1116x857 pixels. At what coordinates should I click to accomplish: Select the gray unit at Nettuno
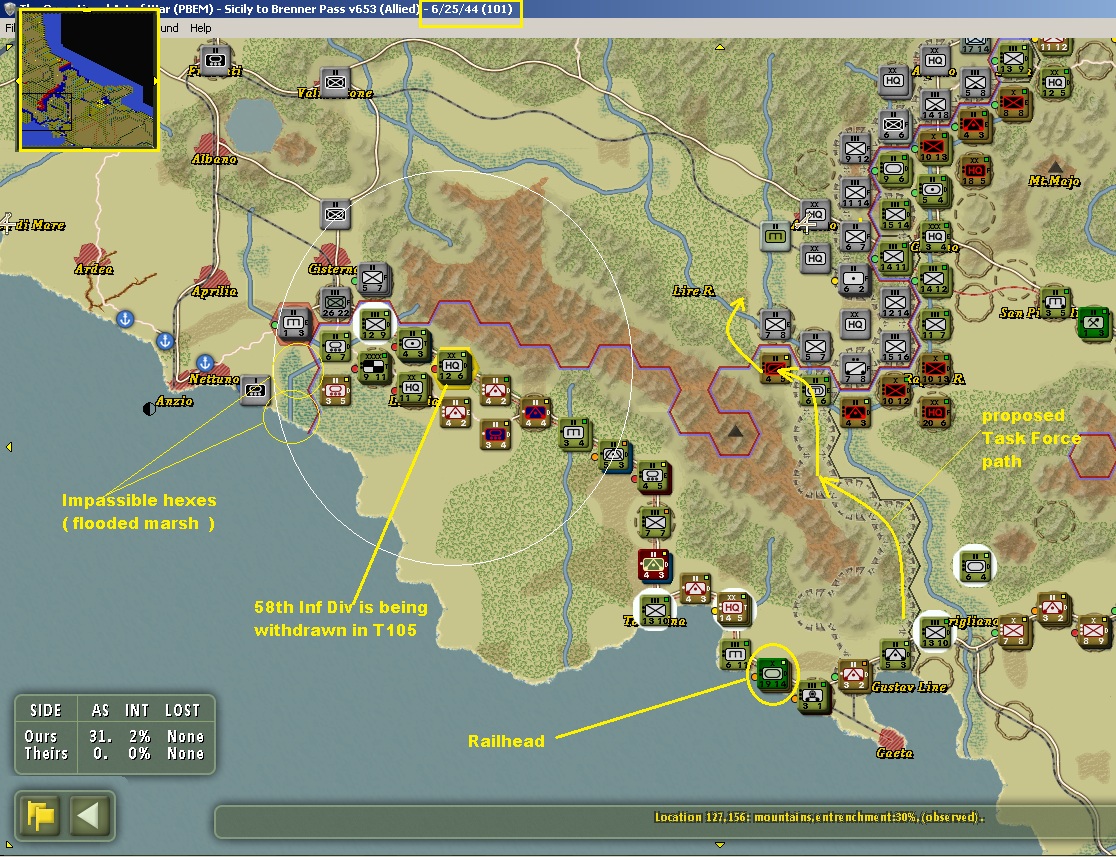255,390
